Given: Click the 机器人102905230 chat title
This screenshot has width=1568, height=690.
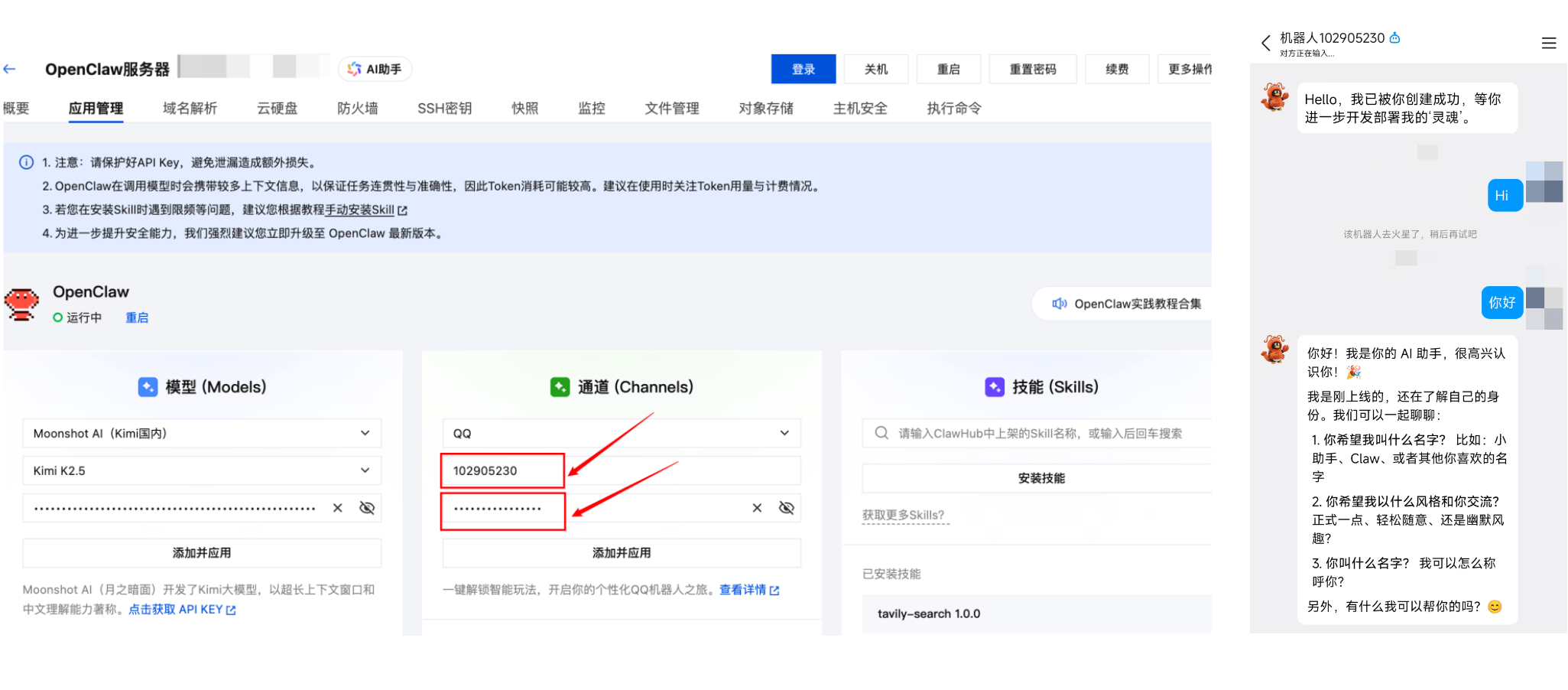Looking at the screenshot, I should 1332,37.
